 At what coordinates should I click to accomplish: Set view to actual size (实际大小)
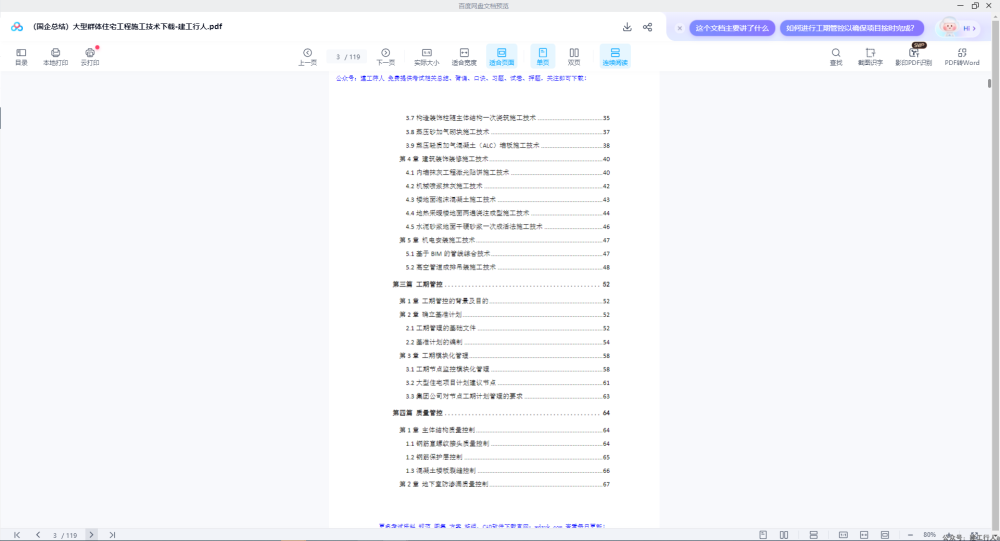[x=427, y=57]
